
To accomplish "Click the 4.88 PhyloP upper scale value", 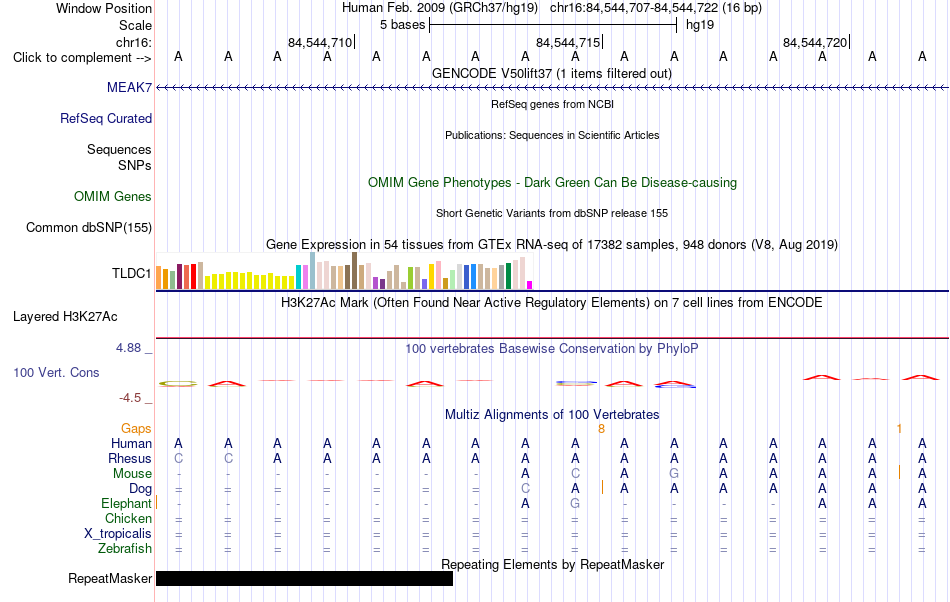I will pos(128,348).
